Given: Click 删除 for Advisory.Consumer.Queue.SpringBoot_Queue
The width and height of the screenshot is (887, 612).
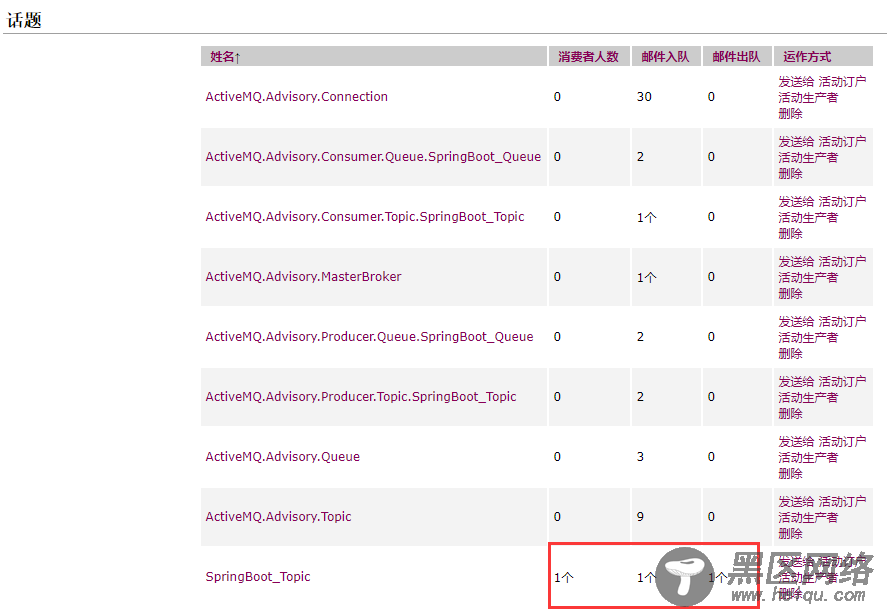Looking at the screenshot, I should pyautogui.click(x=790, y=173).
